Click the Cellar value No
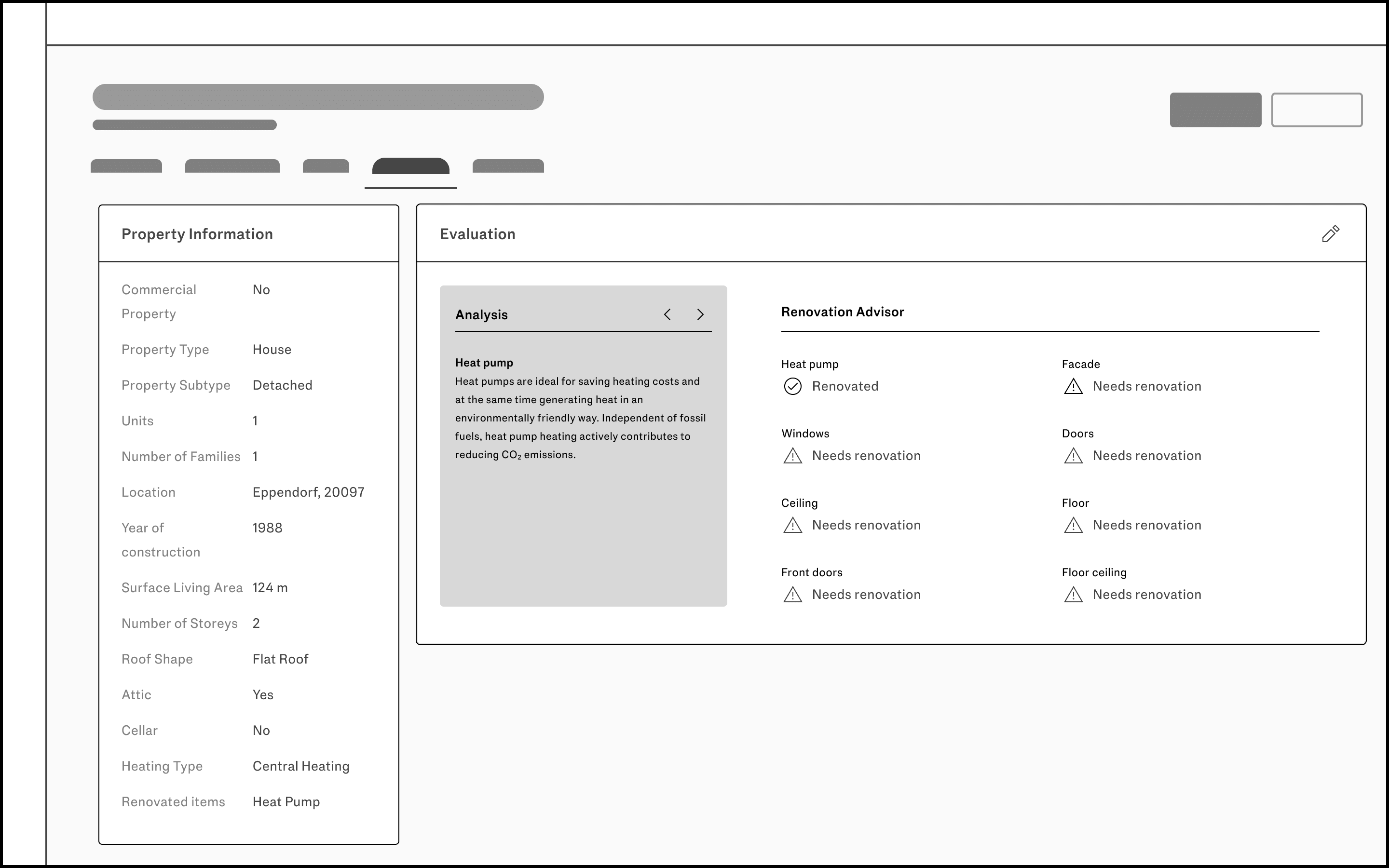Viewport: 1389px width, 868px height. pyautogui.click(x=261, y=730)
